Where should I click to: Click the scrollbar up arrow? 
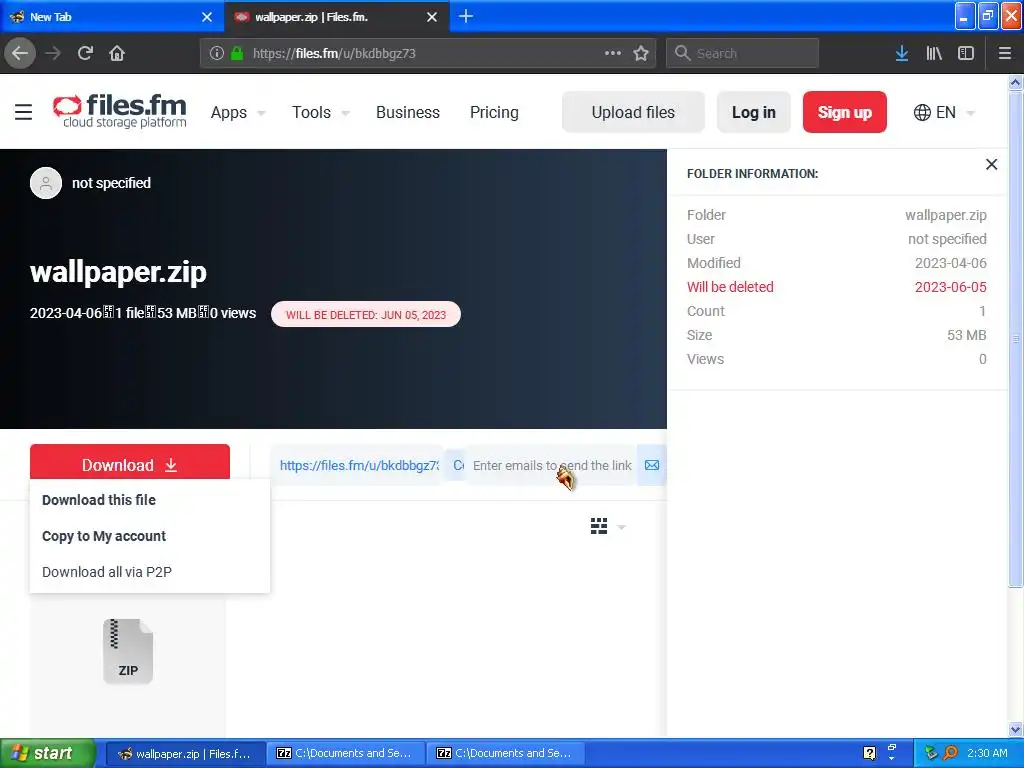[1015, 82]
